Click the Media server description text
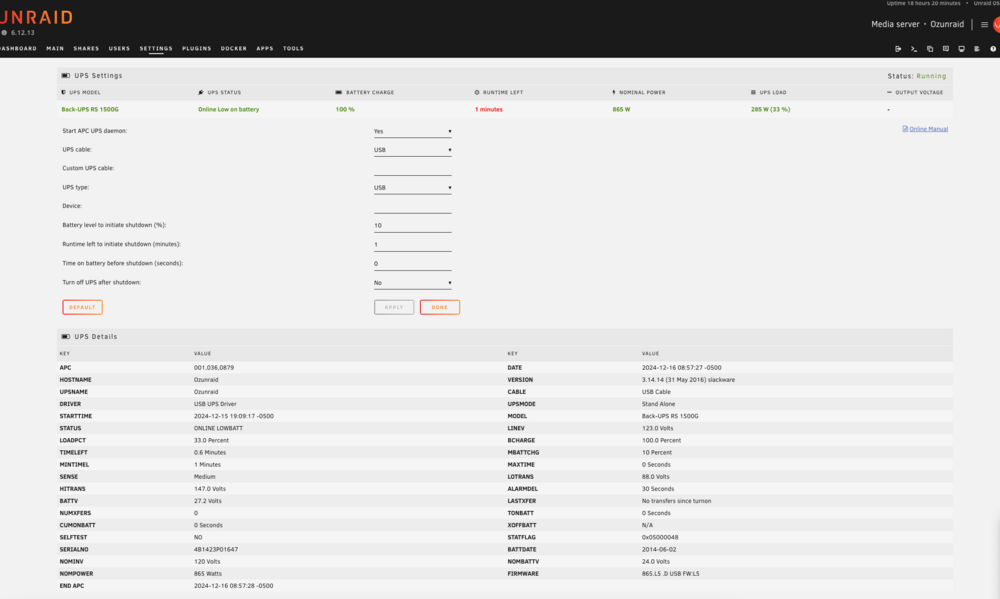 (x=895, y=24)
